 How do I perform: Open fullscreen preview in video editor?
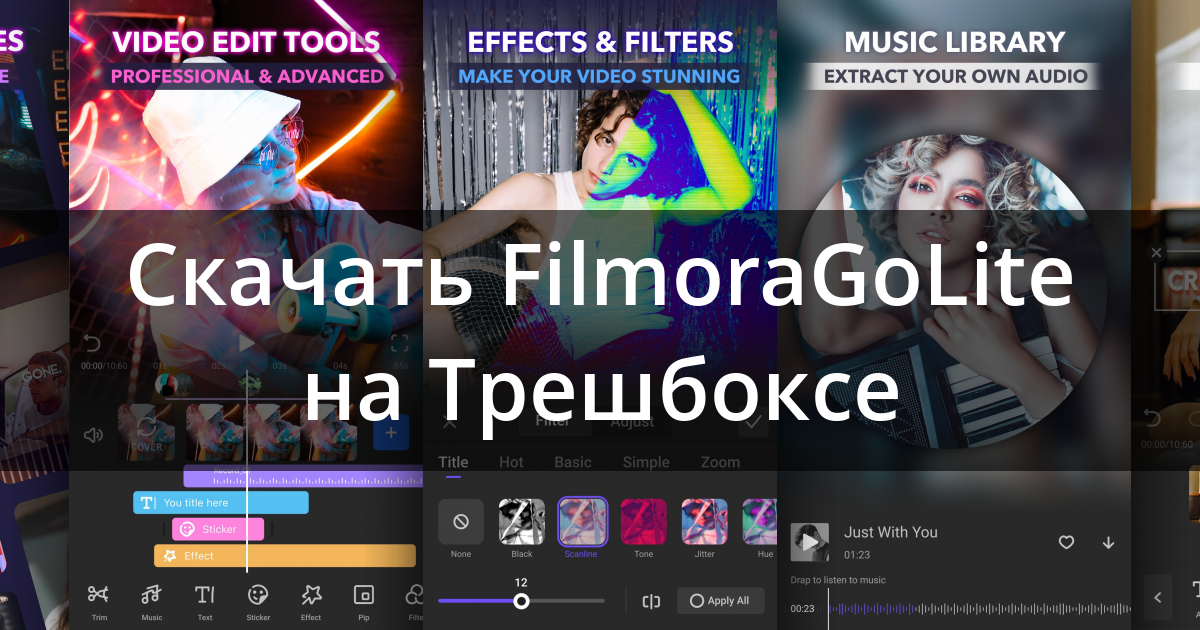click(399, 344)
